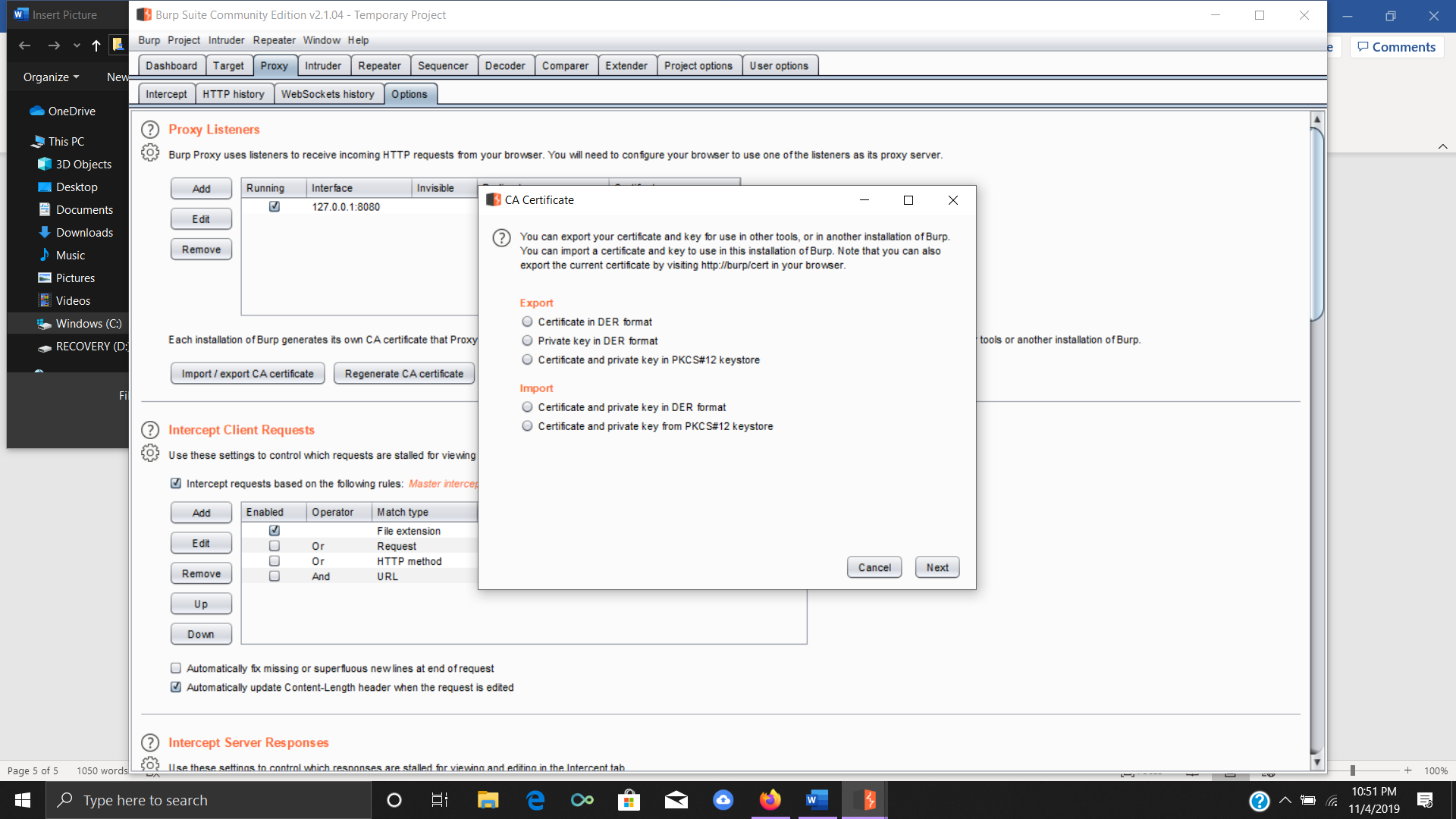Select import certificate and key DER format

(x=527, y=407)
